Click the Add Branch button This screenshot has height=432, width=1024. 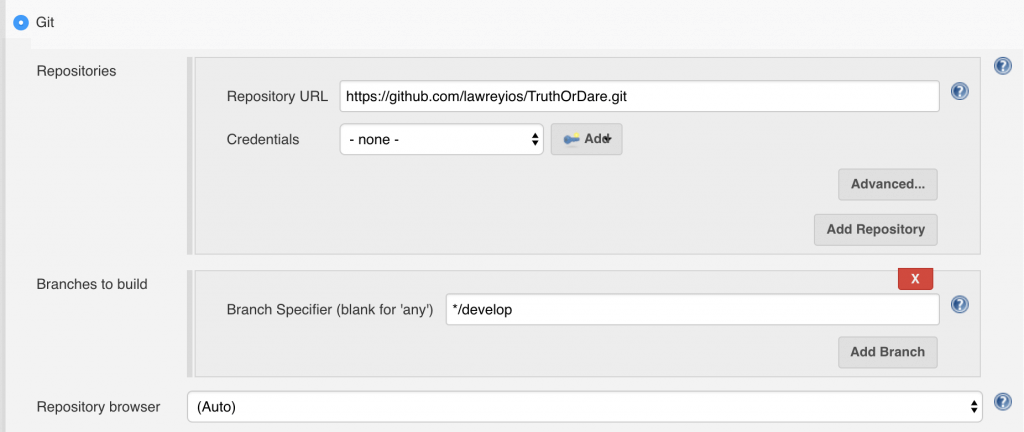(x=888, y=352)
